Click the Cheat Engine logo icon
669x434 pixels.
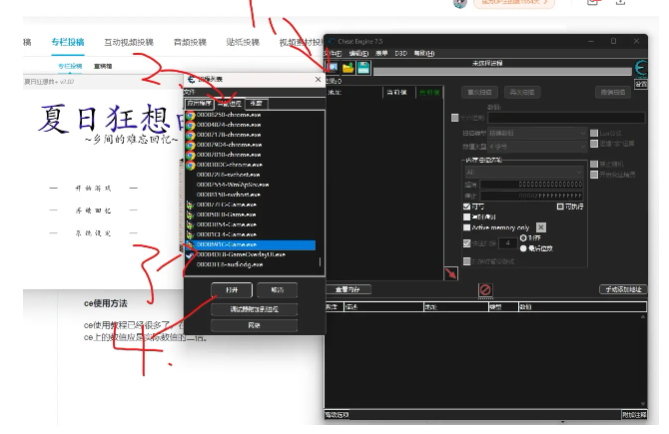pos(640,68)
